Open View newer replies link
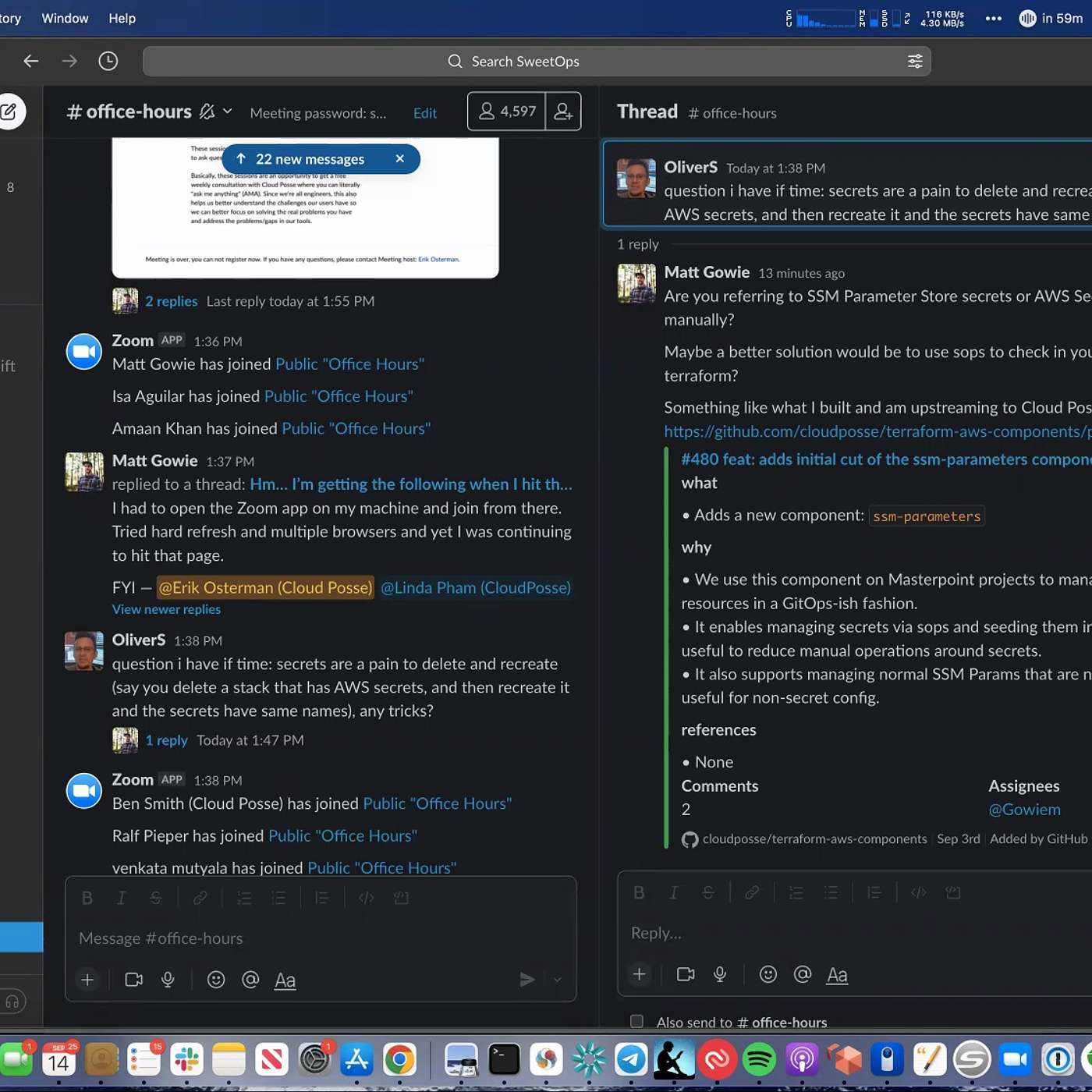Image resolution: width=1092 pixels, height=1092 pixels. [166, 609]
